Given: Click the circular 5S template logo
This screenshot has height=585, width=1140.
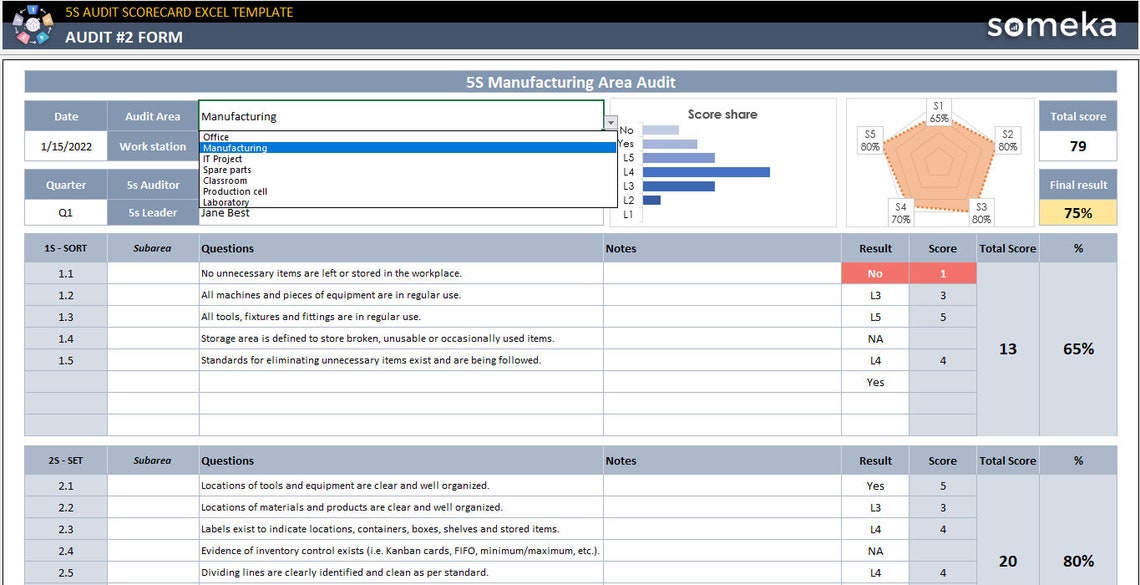Looking at the screenshot, I should coord(32,25).
